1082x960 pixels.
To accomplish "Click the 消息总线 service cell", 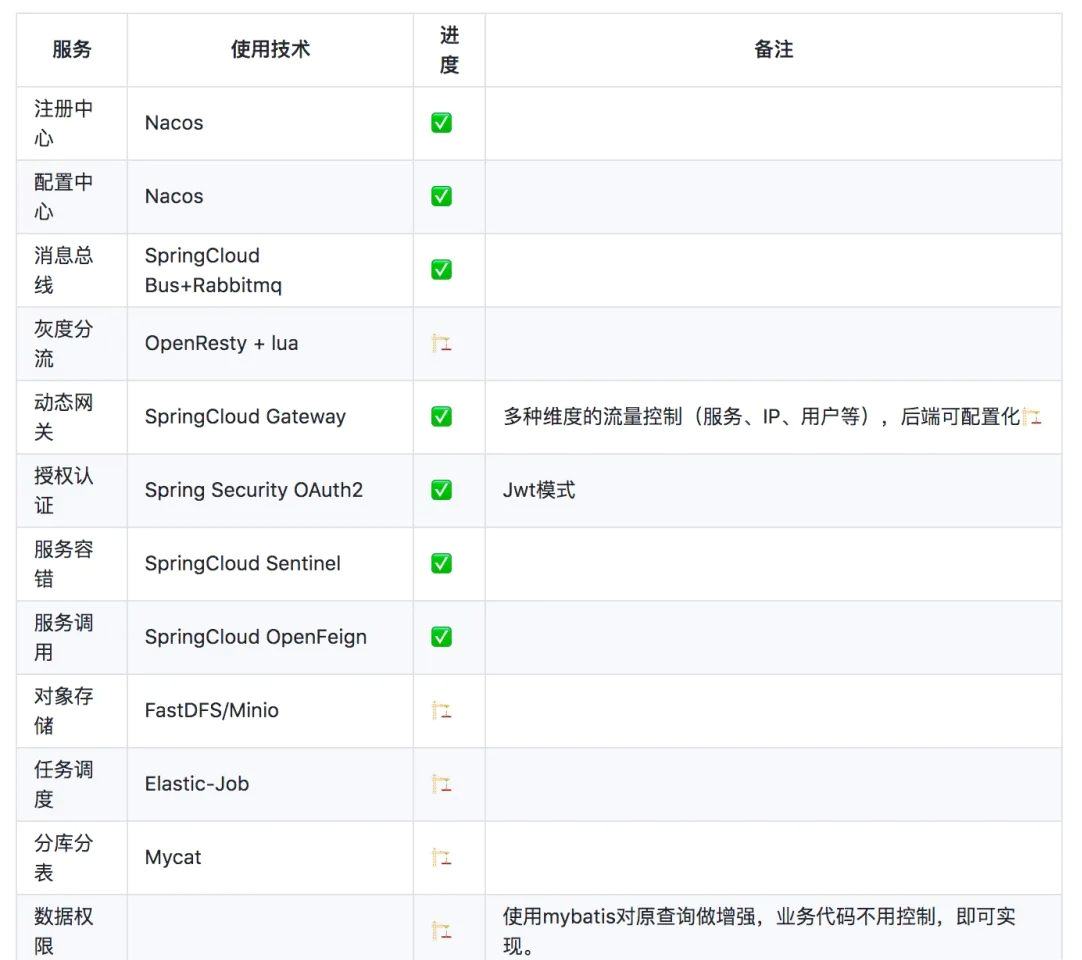I will (x=72, y=270).
